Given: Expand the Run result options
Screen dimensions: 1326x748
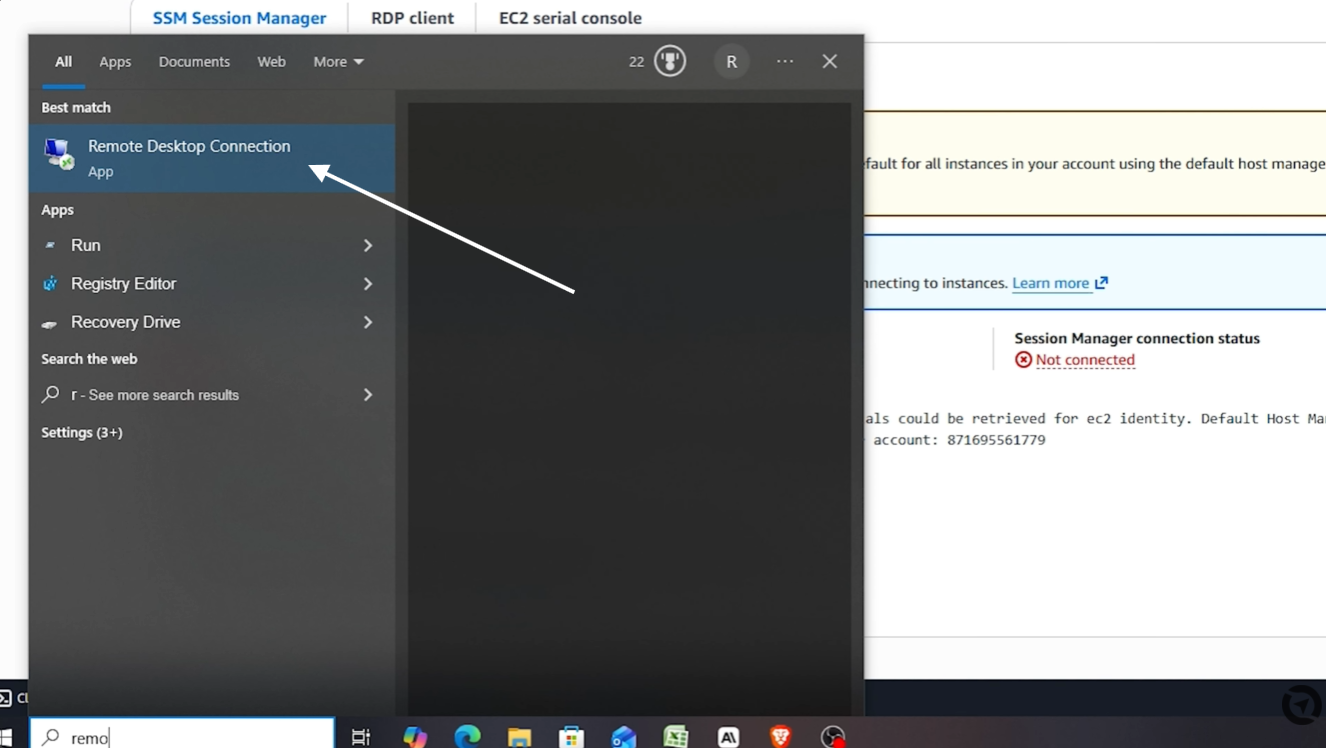Looking at the screenshot, I should pos(368,245).
